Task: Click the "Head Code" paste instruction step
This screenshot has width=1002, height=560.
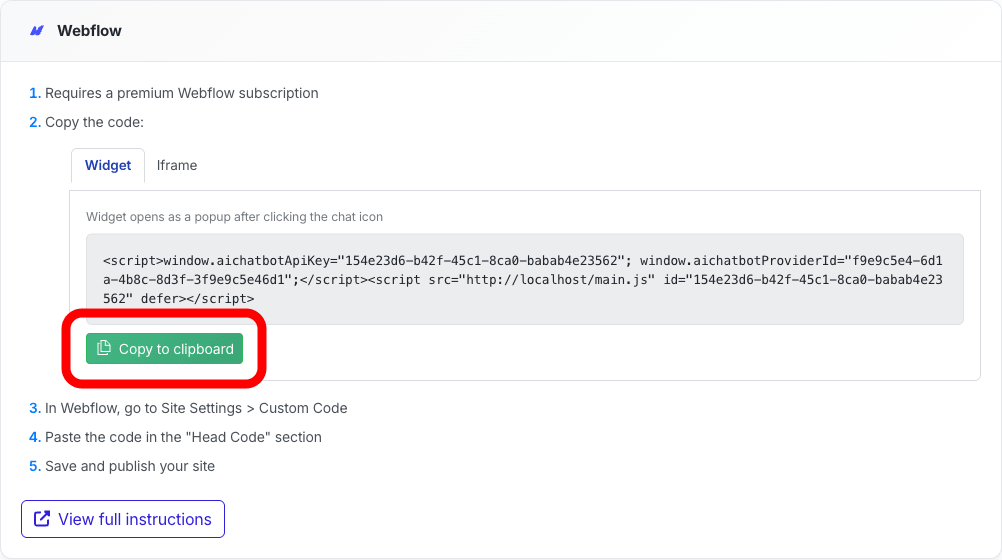Action: [x=183, y=437]
